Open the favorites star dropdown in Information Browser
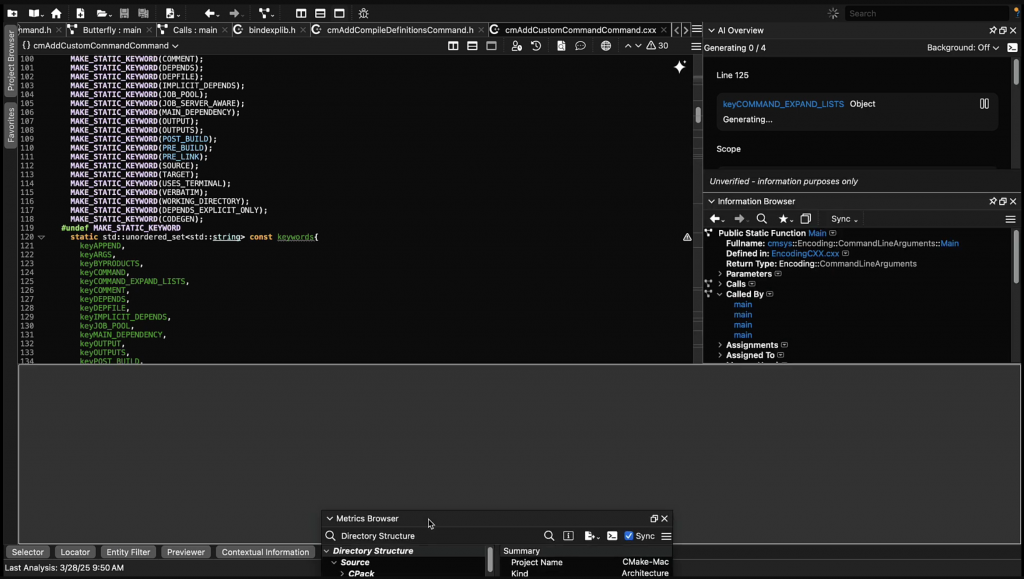This screenshot has height=579, width=1024. 785,219
